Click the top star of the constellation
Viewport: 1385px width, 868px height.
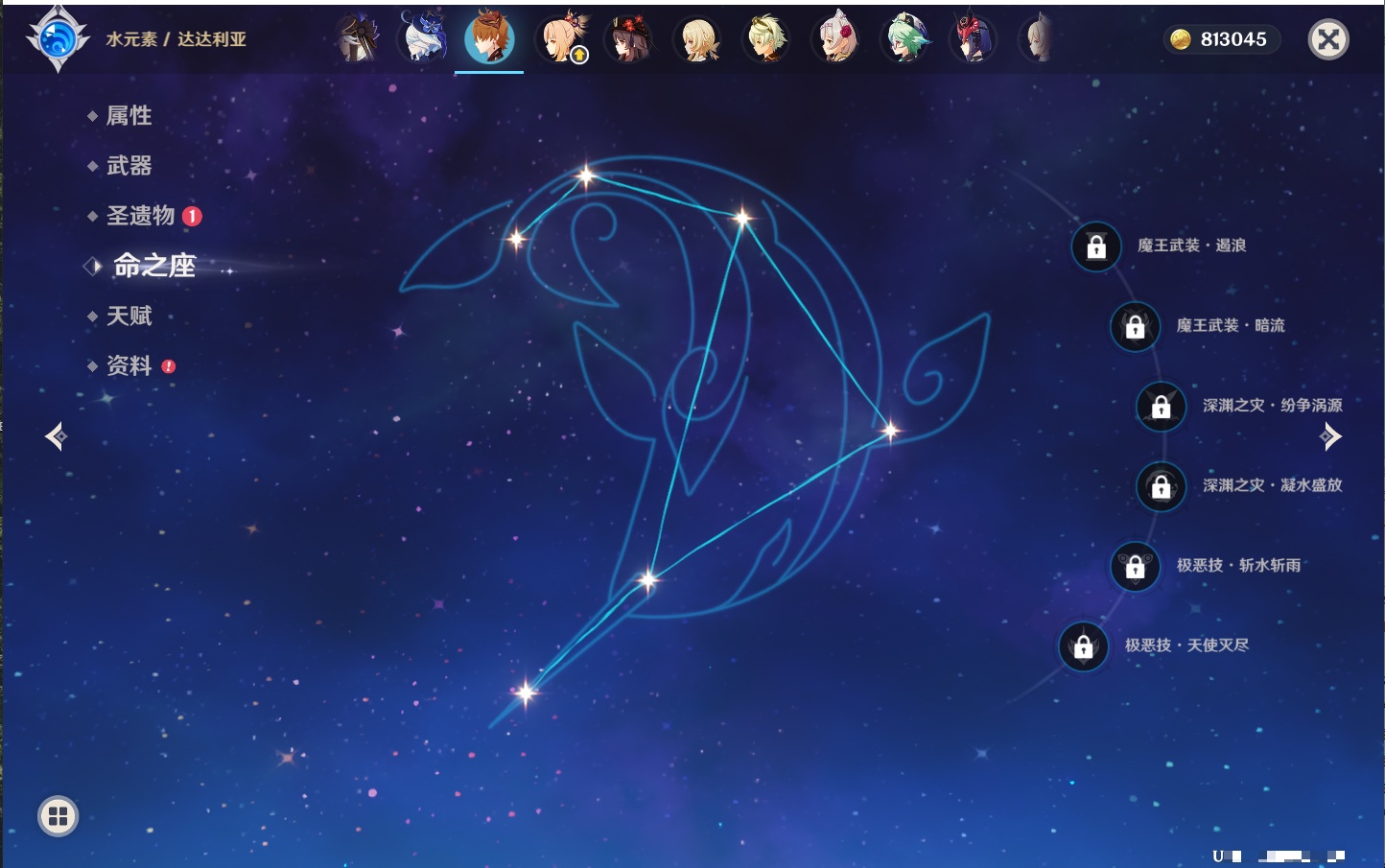click(x=585, y=176)
